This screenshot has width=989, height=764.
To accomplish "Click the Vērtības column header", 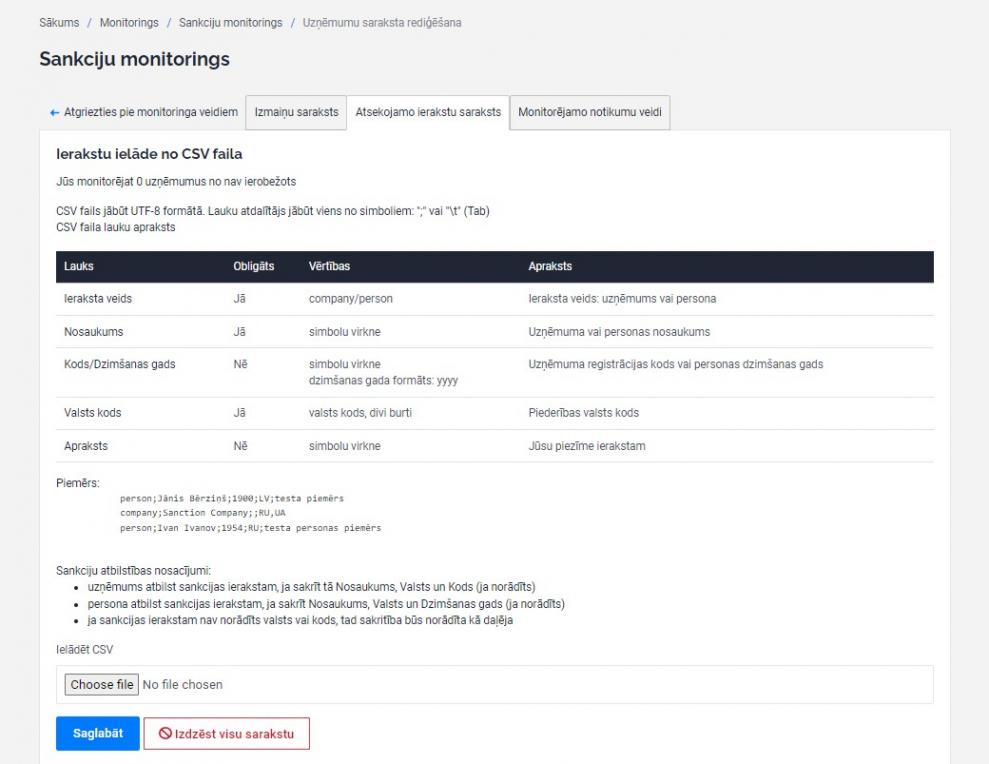I will 328,267.
